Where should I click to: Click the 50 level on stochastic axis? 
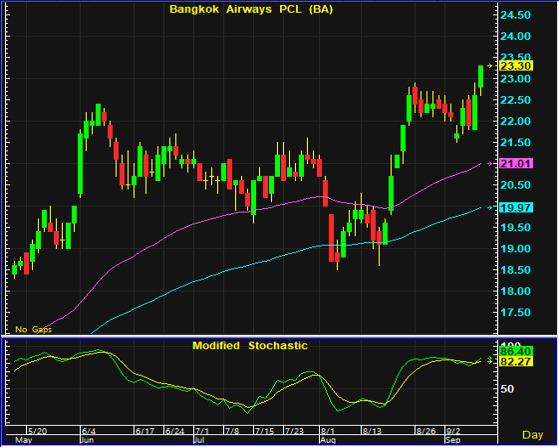507,389
